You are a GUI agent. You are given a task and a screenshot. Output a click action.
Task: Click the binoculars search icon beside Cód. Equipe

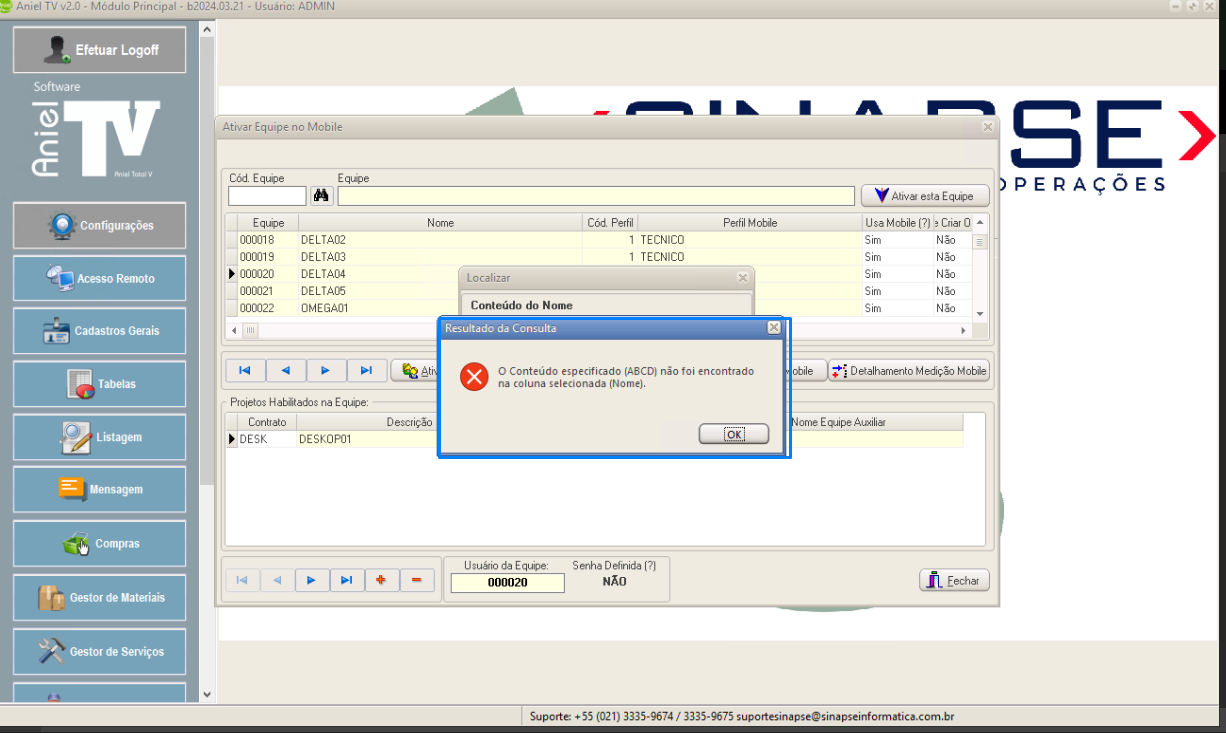(321, 196)
